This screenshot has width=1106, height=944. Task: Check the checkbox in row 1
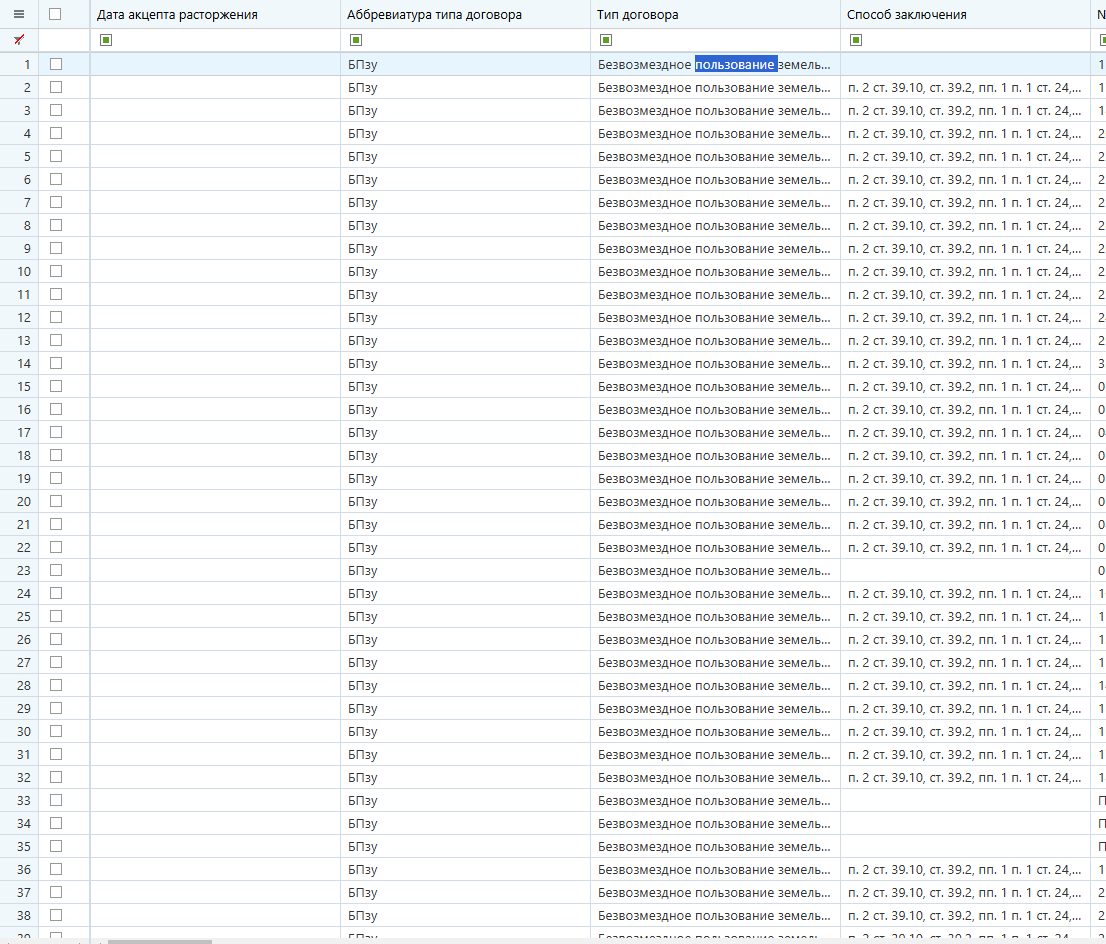coord(56,64)
